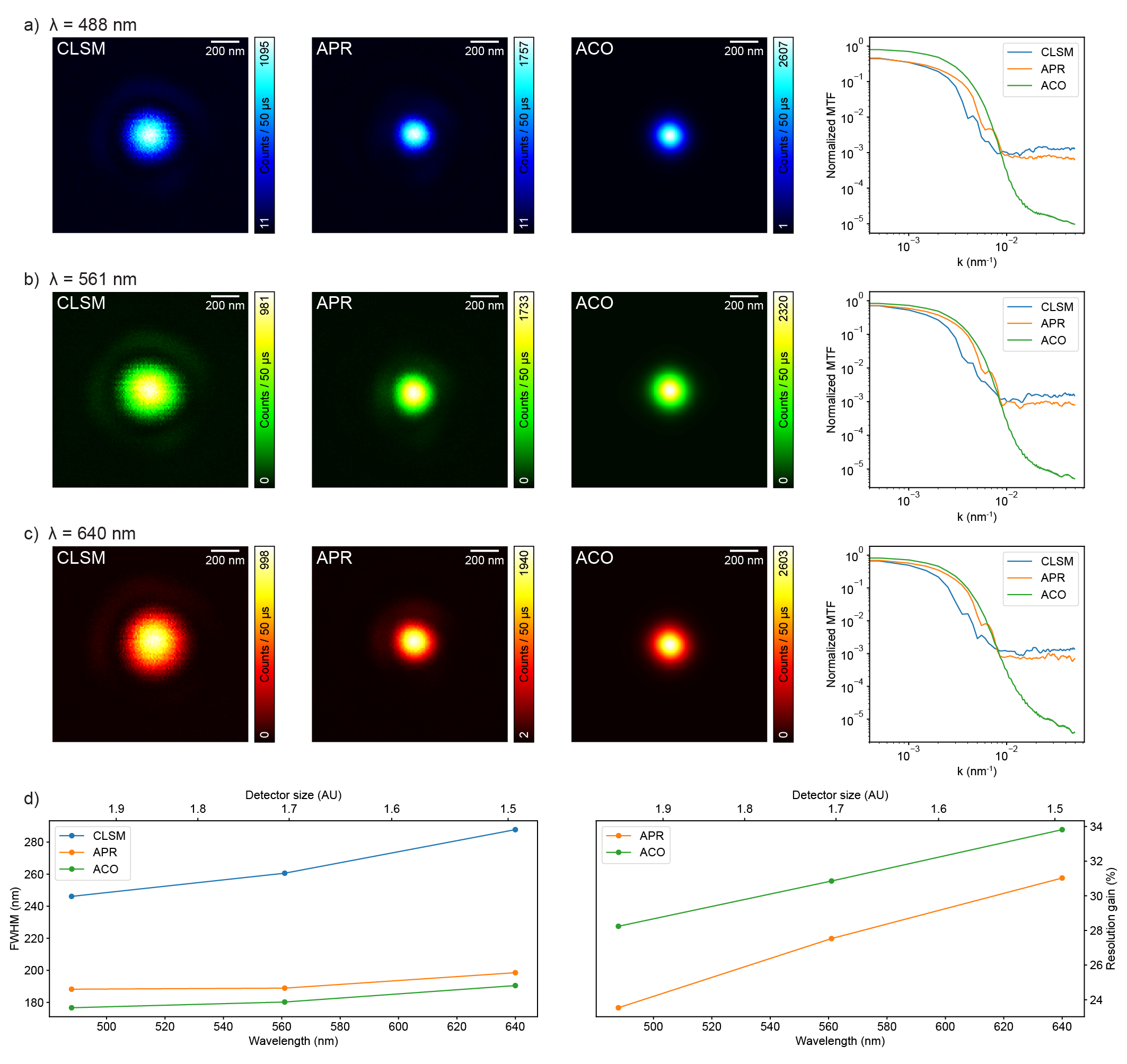Click the ACO legend entry in the resolution gain plot
This screenshot has width=1127, height=1064.
tap(636, 852)
